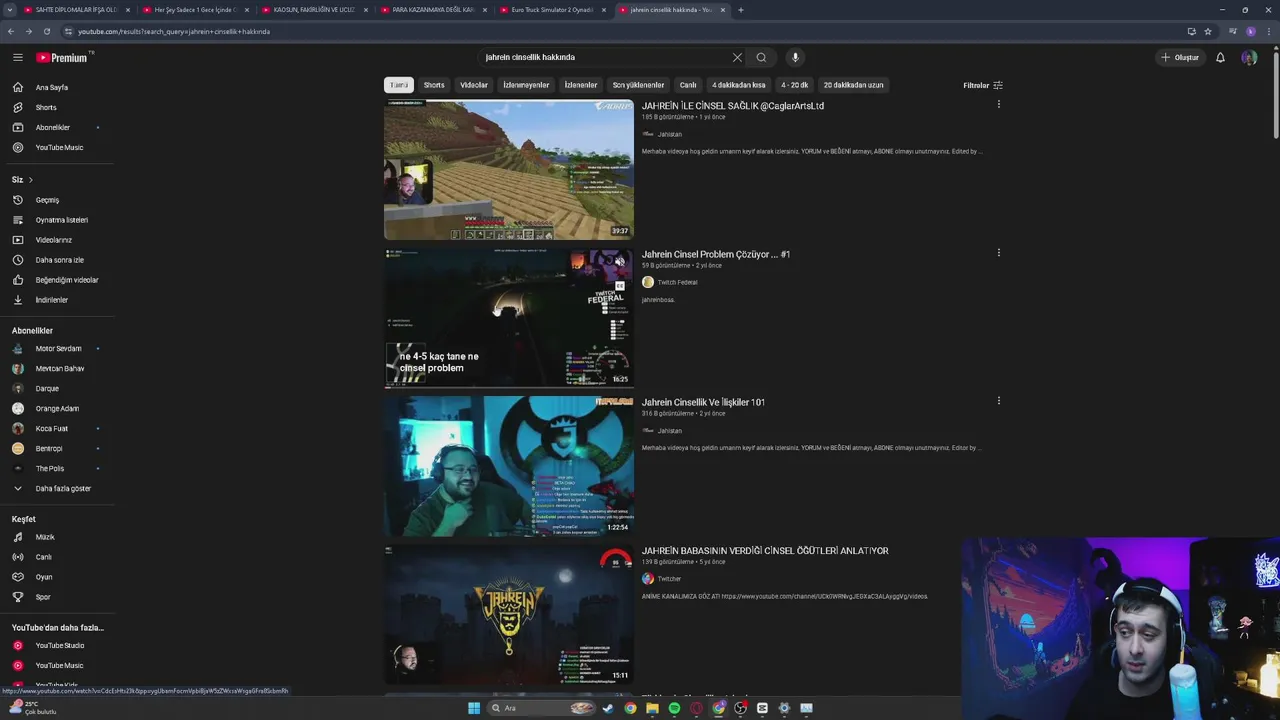Image resolution: width=1280 pixels, height=720 pixels.
Task: Open the browser tab search dropdown
Action: coord(10,10)
